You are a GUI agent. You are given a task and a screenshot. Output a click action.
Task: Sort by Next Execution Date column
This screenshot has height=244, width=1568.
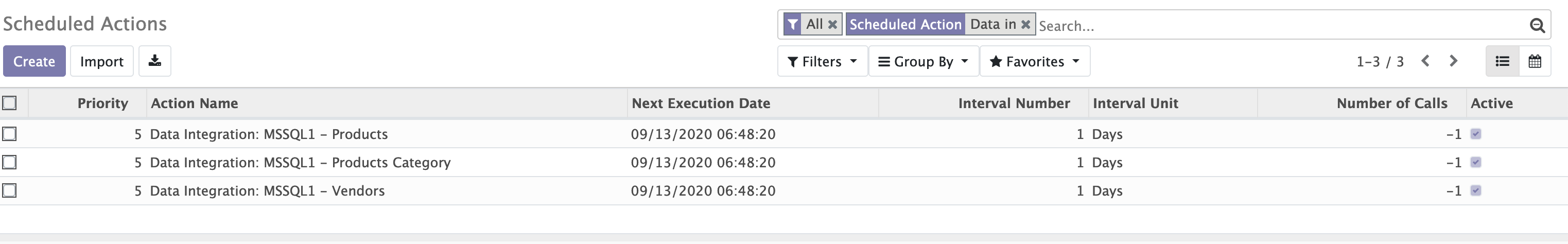pyautogui.click(x=701, y=103)
